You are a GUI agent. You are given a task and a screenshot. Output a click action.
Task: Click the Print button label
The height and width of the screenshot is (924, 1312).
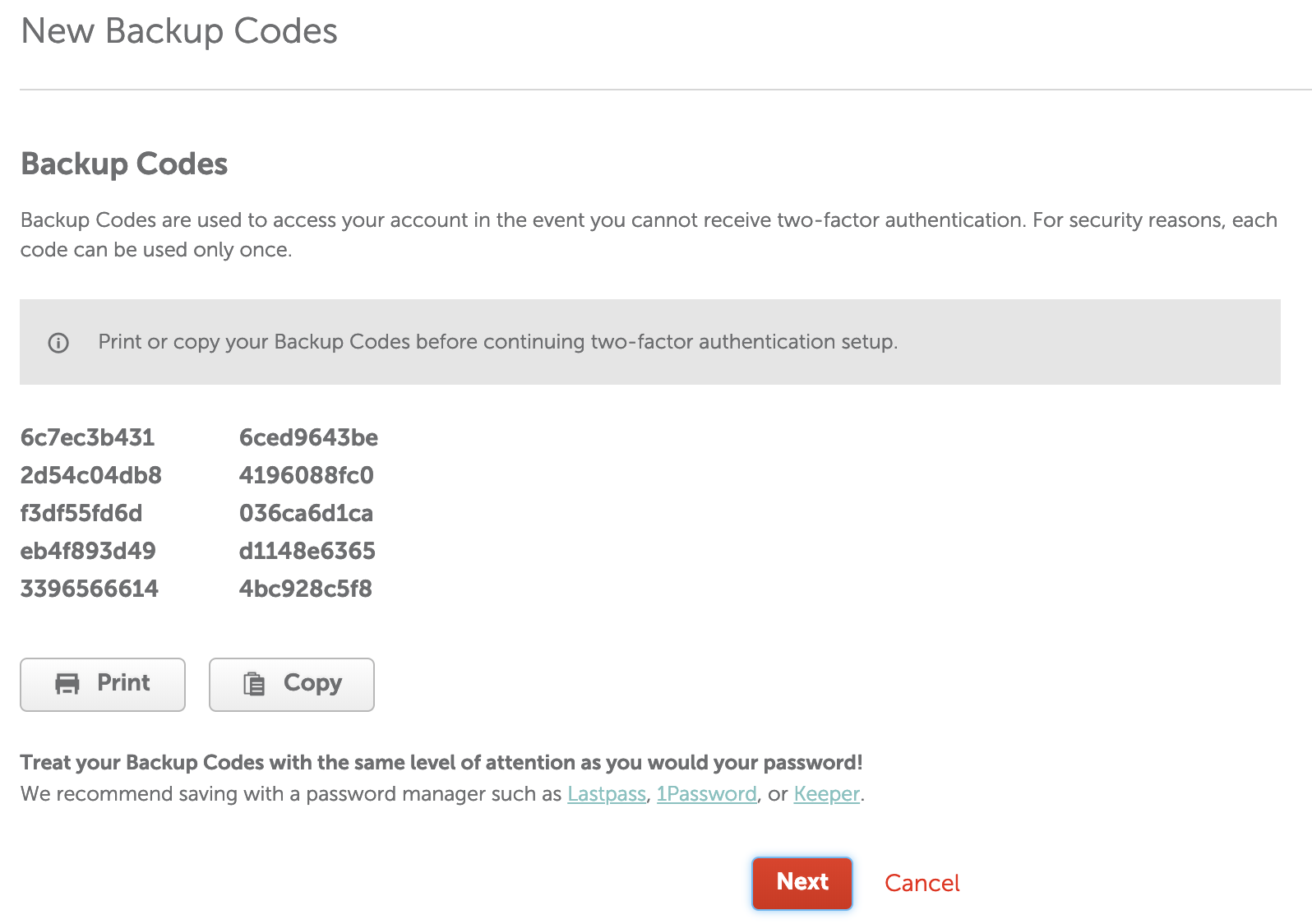click(123, 682)
